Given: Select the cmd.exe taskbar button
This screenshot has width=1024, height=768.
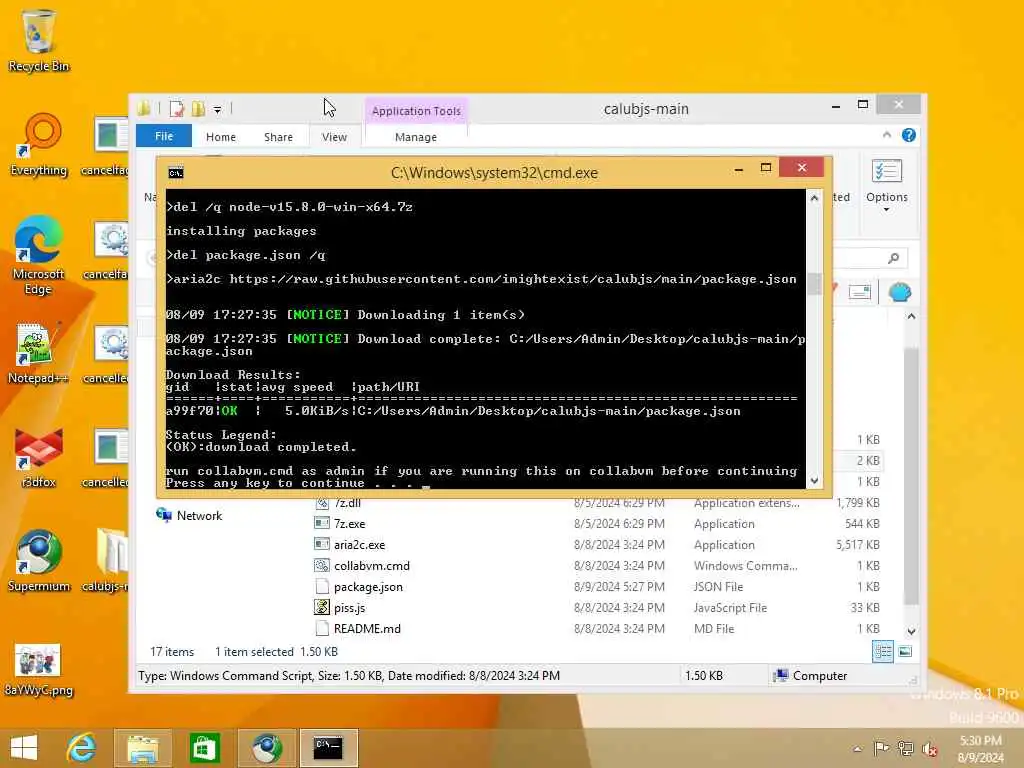Looking at the screenshot, I should 328,748.
